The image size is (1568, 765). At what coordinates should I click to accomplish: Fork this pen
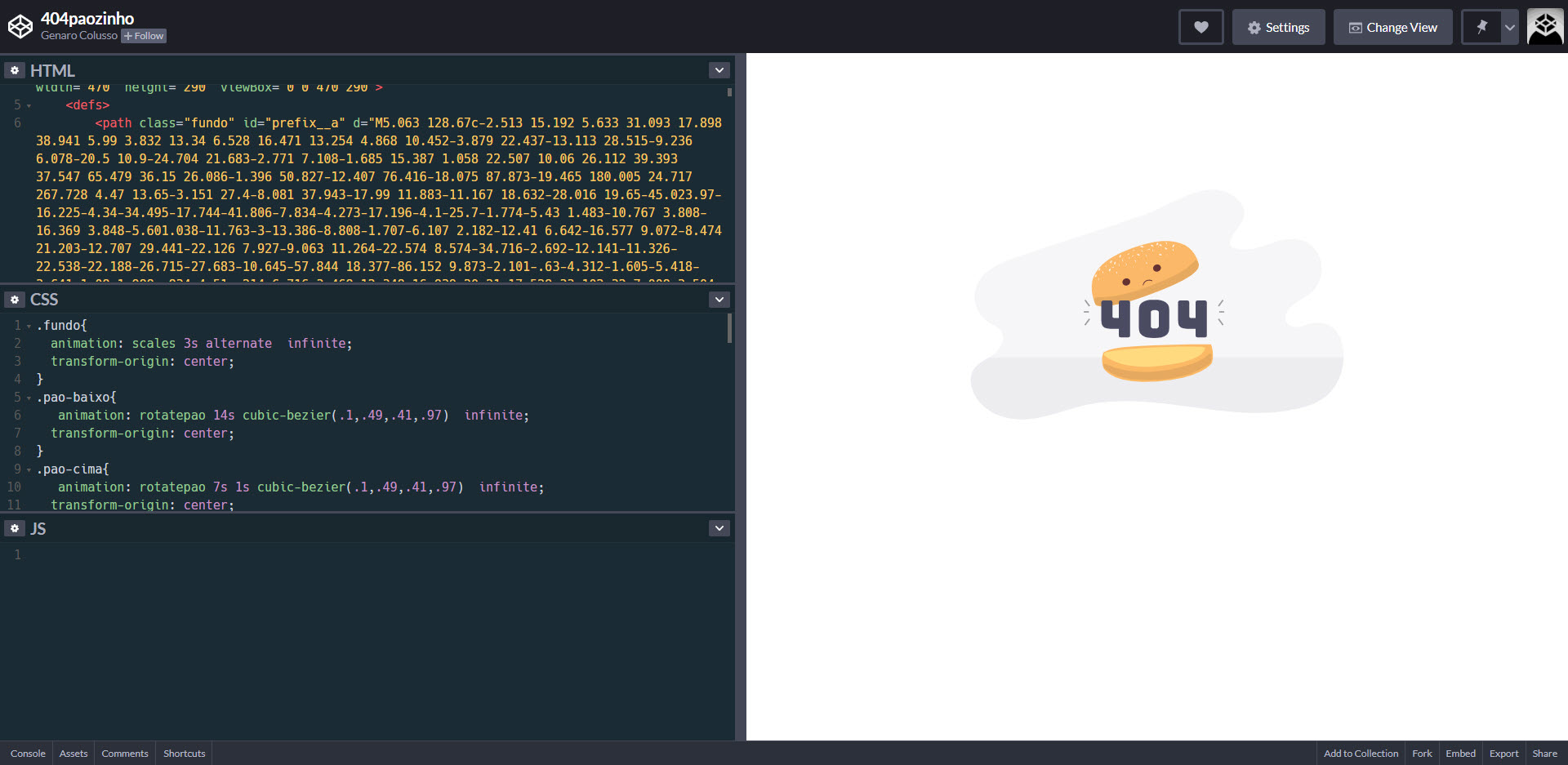pos(1421,753)
